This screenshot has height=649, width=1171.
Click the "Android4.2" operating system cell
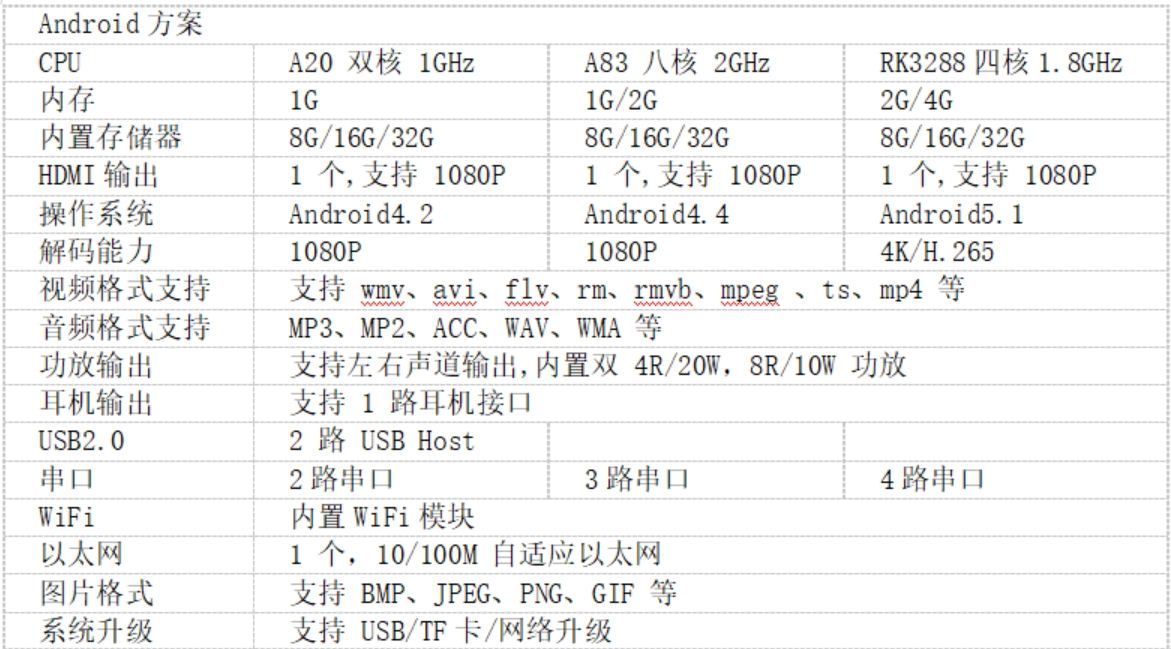(x=361, y=214)
